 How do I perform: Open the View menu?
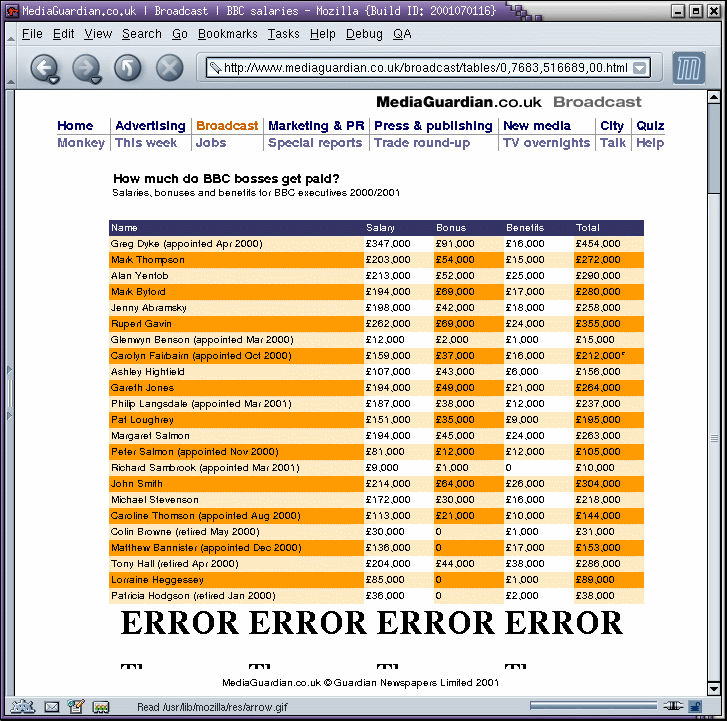click(x=98, y=34)
